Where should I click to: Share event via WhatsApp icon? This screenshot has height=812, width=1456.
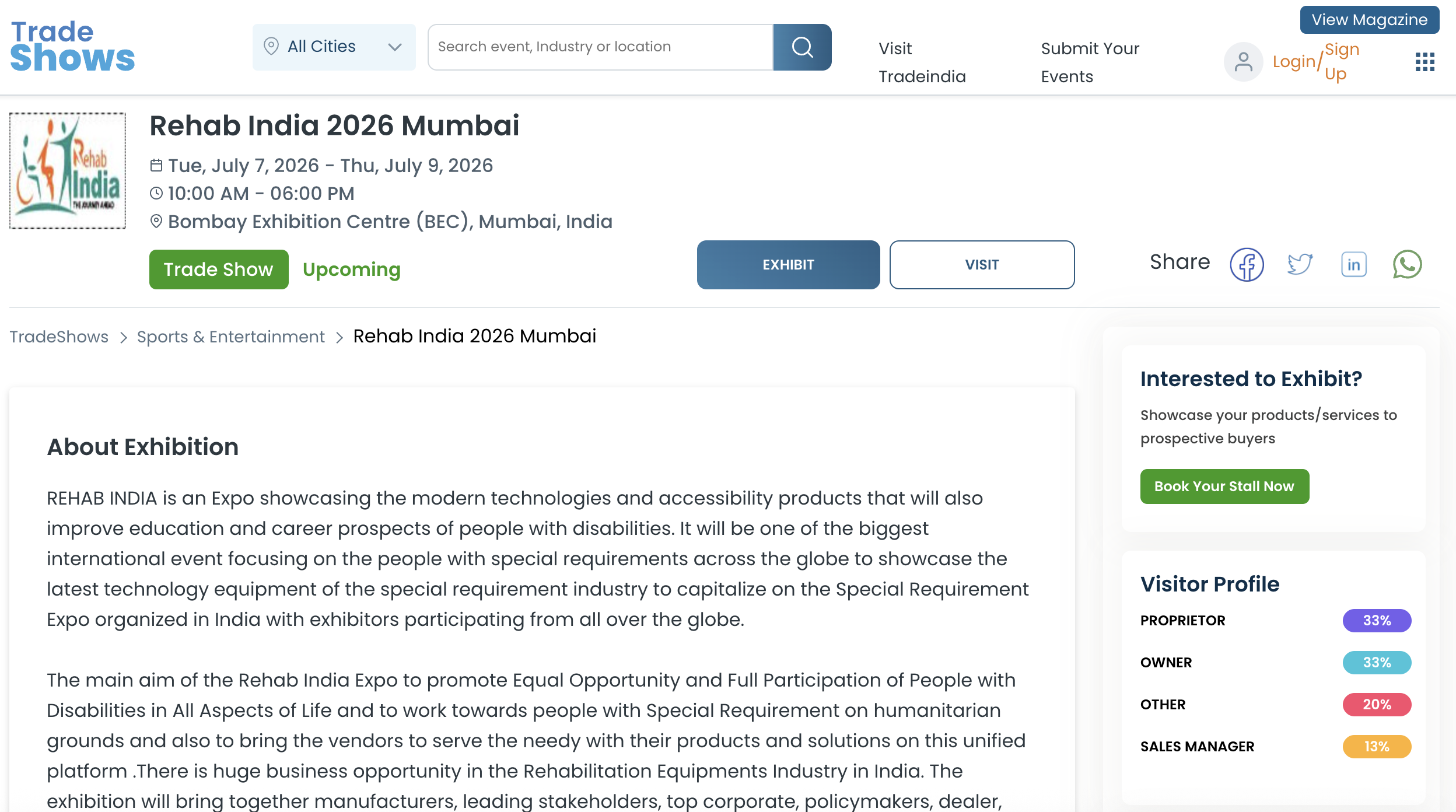click(x=1407, y=264)
